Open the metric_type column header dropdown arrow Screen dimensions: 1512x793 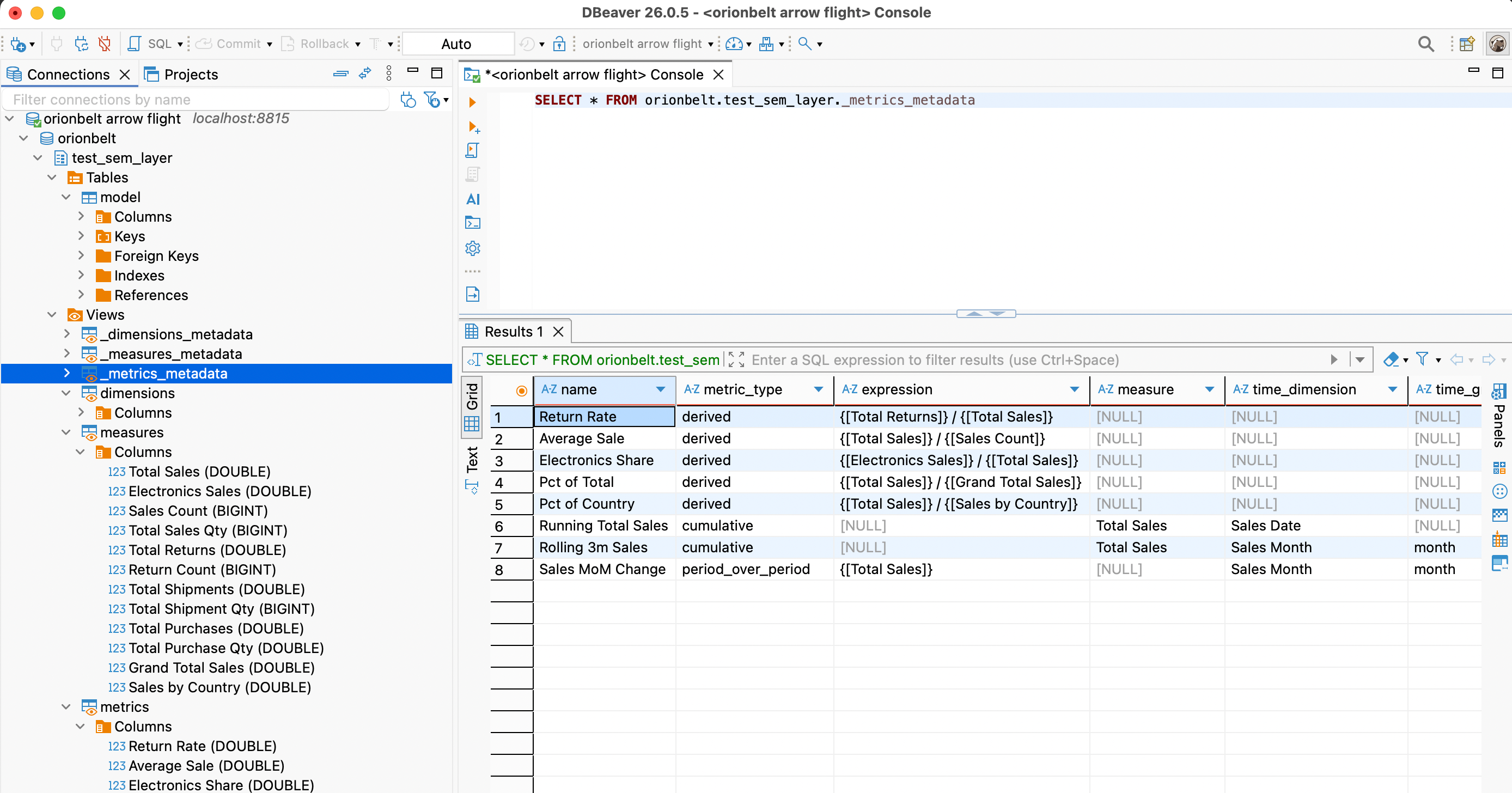(818, 390)
